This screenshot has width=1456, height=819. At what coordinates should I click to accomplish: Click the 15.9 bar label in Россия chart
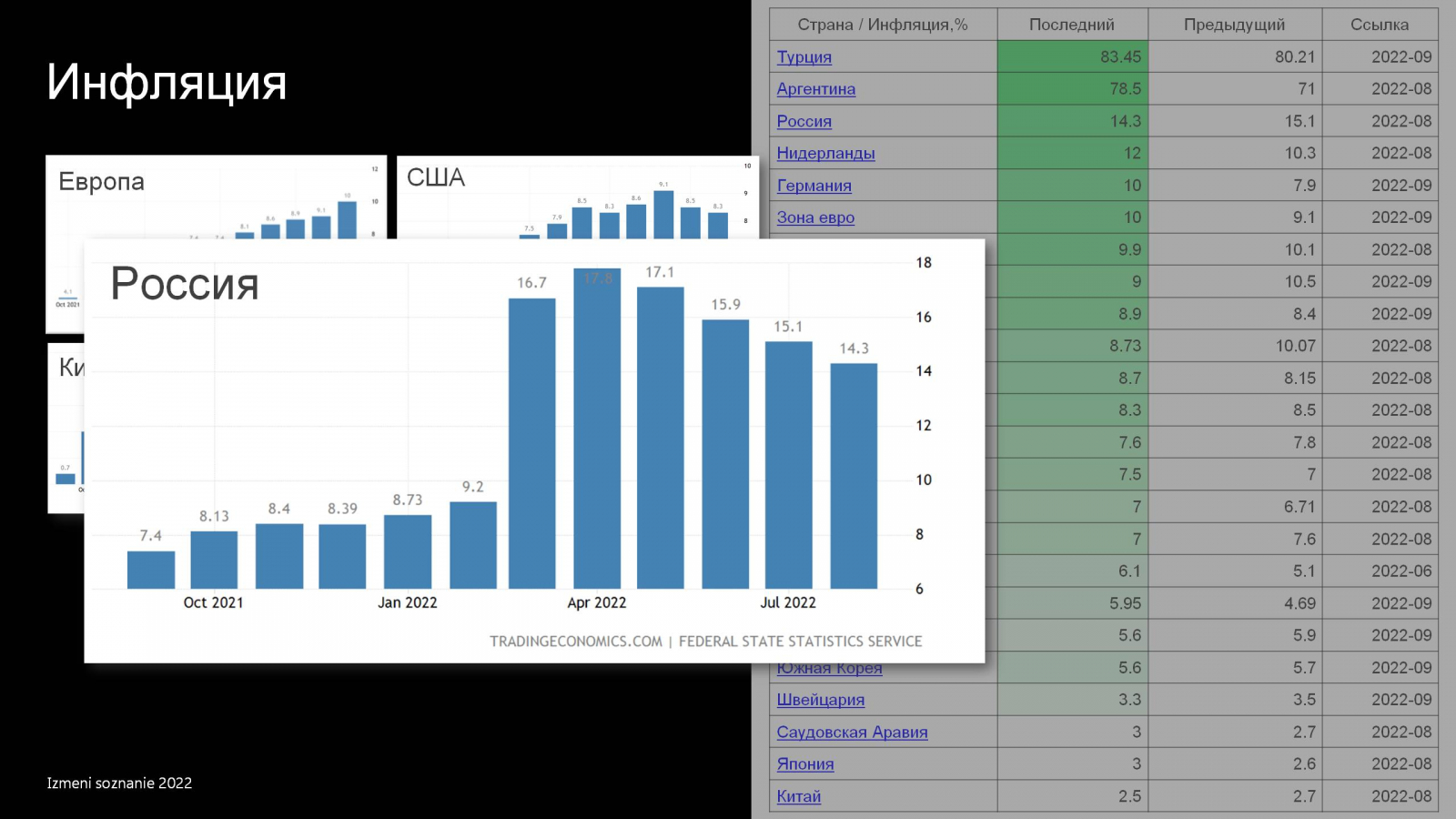click(x=725, y=305)
